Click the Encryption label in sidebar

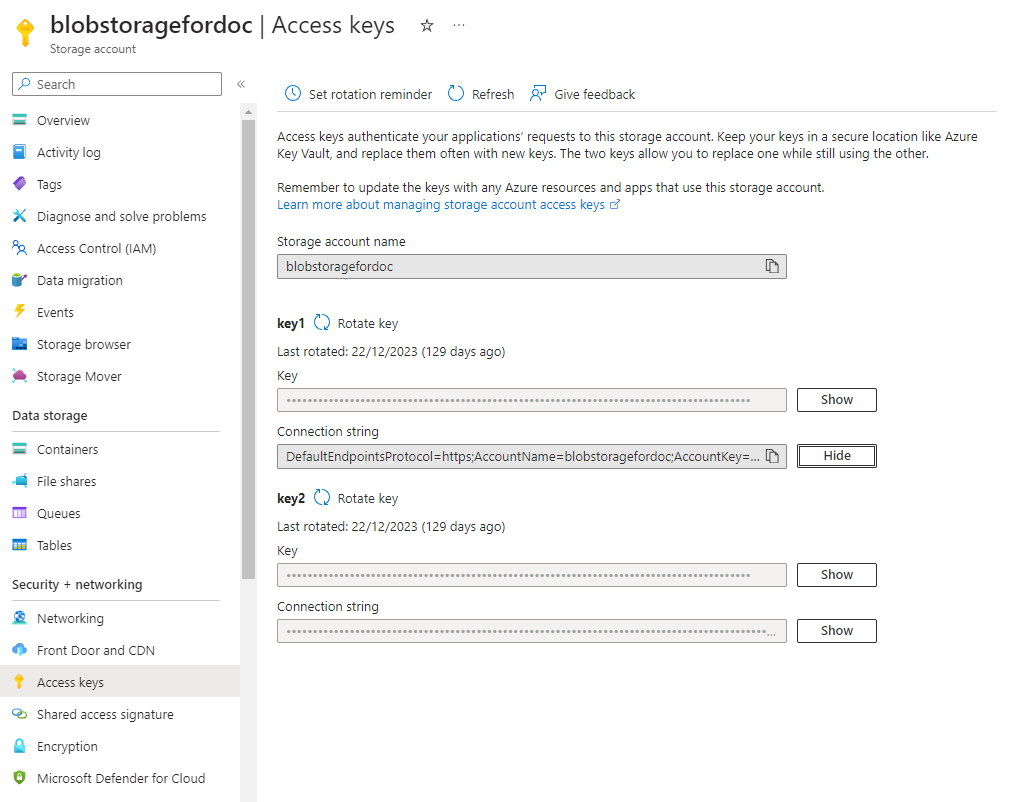click(x=68, y=746)
